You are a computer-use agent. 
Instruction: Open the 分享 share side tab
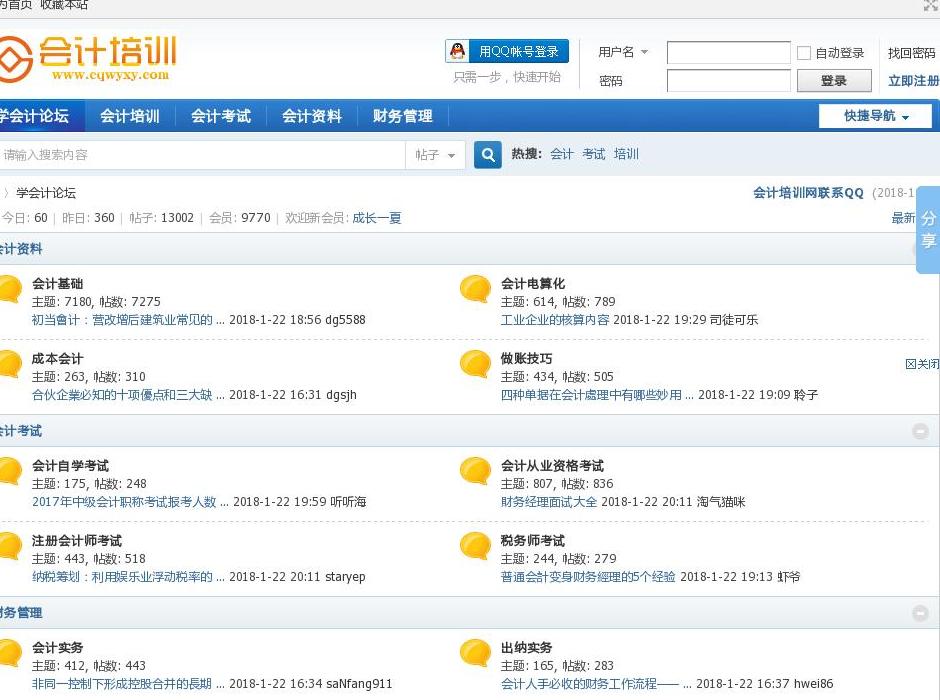pyautogui.click(x=928, y=230)
